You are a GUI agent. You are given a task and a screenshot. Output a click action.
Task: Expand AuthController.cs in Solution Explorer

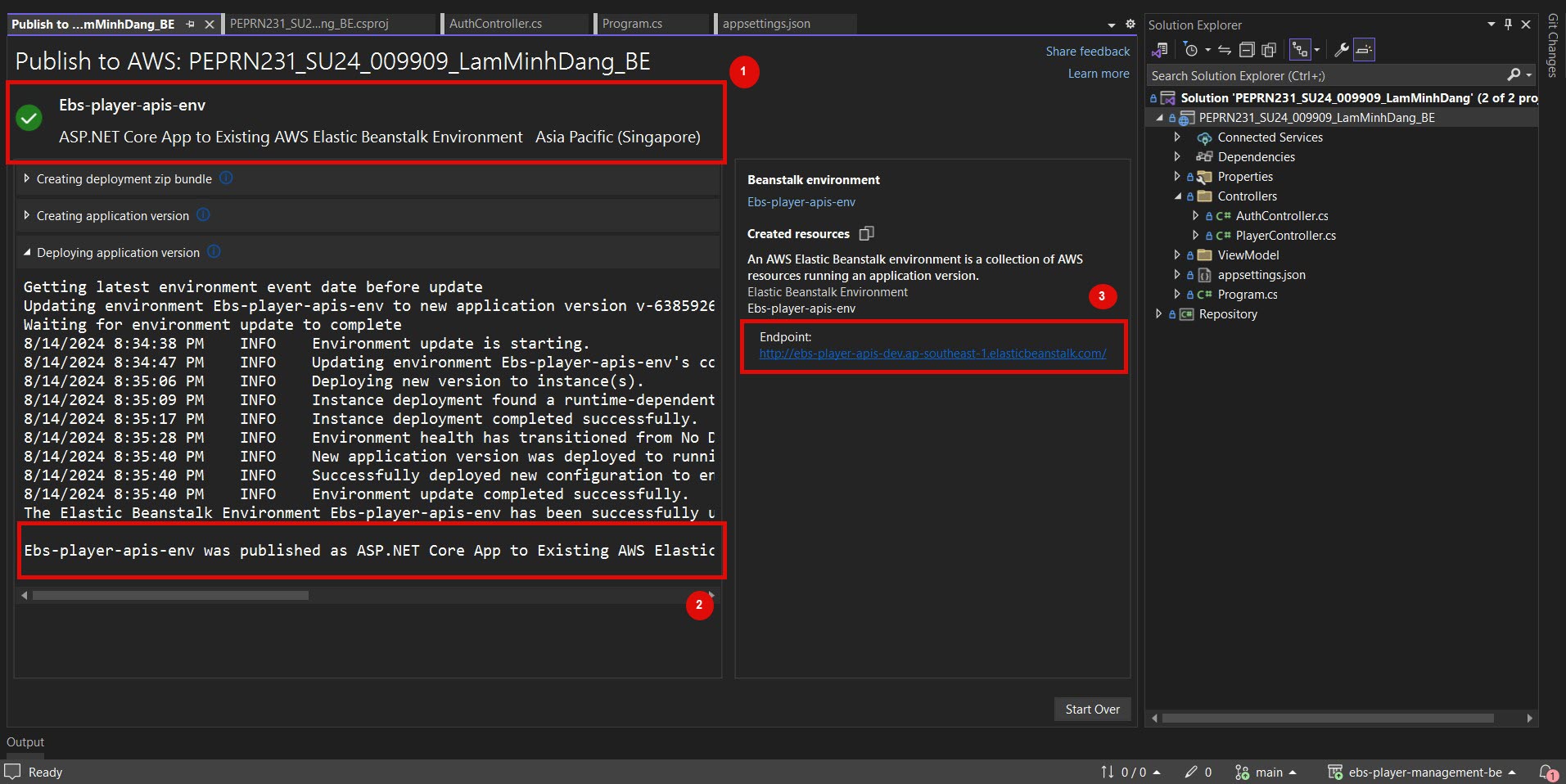(x=1195, y=216)
